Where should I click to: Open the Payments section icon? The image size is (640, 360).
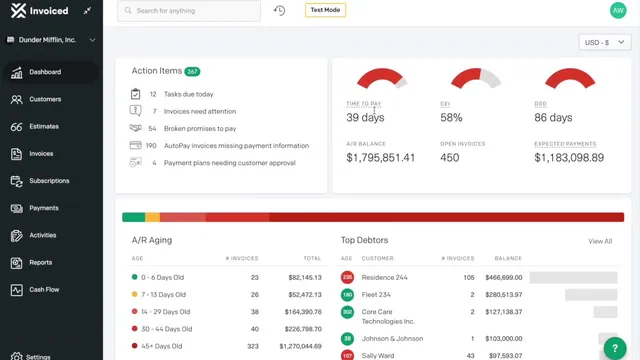click(x=16, y=208)
